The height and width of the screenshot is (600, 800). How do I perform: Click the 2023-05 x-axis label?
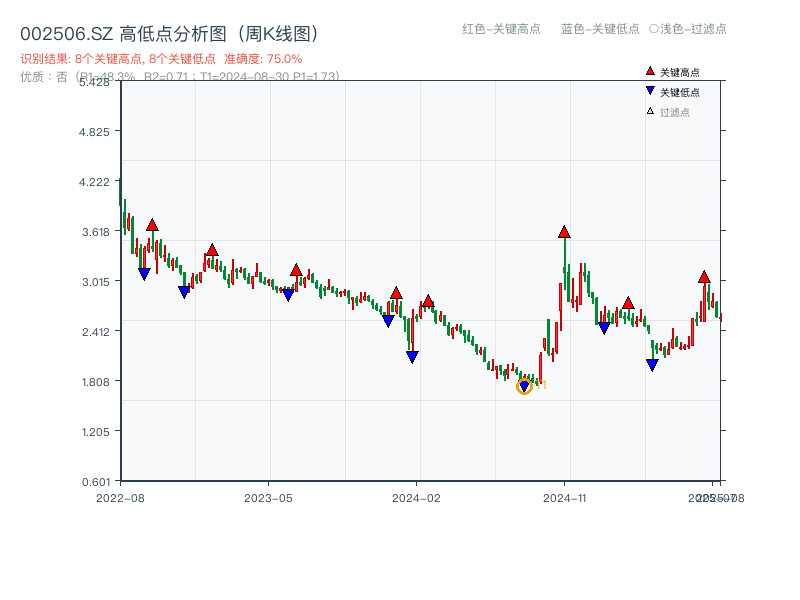[268, 498]
